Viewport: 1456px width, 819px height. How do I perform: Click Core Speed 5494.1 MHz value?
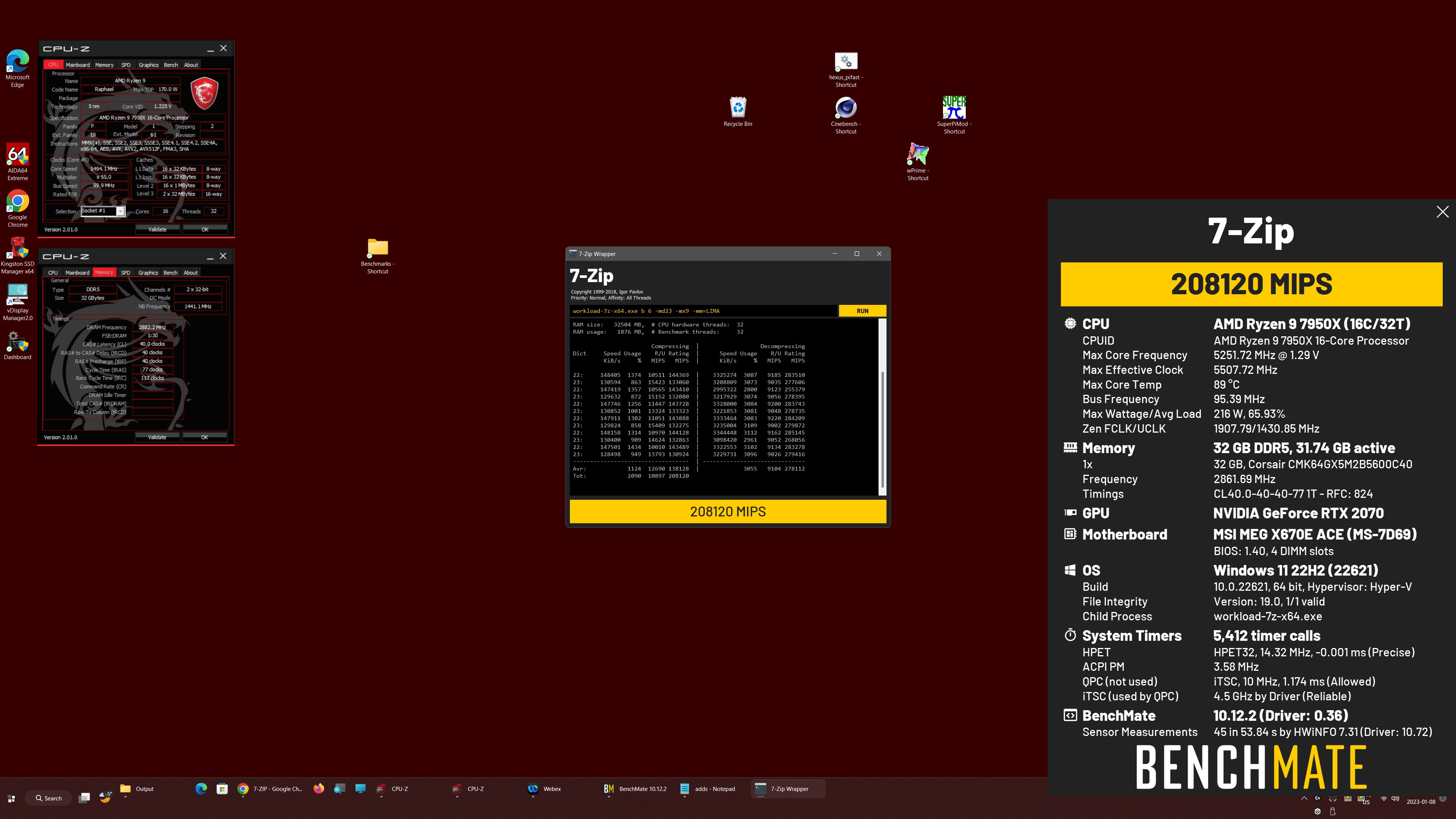[x=104, y=169]
